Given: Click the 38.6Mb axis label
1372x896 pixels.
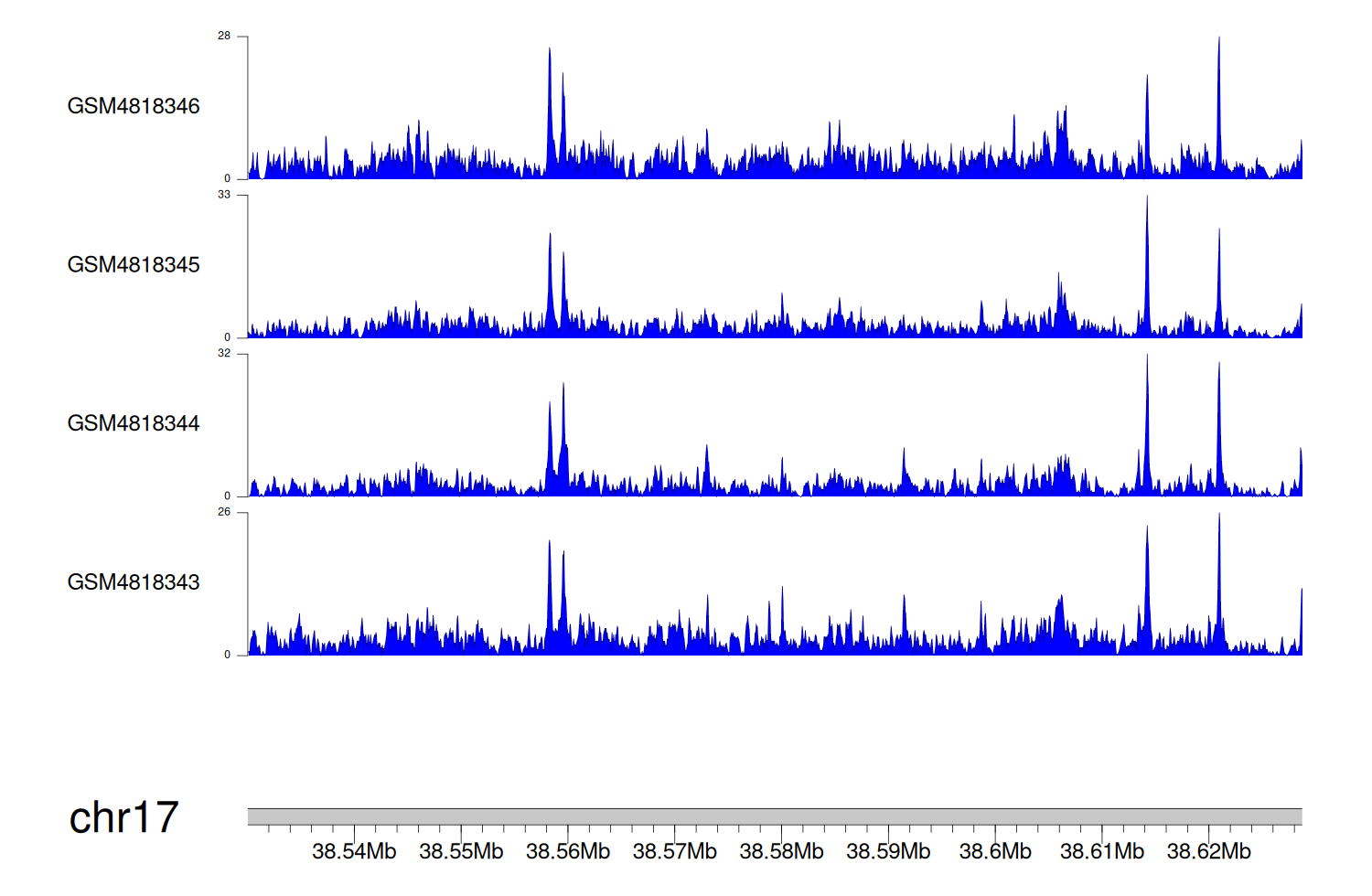Looking at the screenshot, I should point(995,851).
